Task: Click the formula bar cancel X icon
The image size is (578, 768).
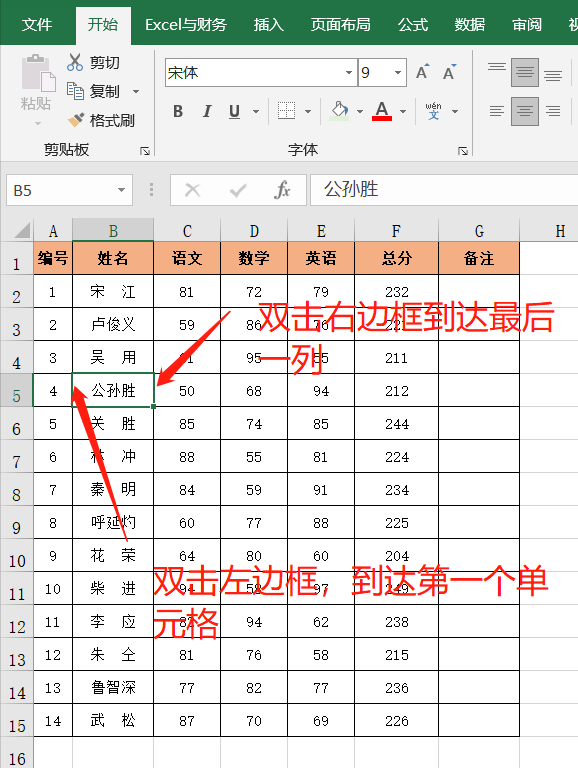Action: [x=193, y=190]
